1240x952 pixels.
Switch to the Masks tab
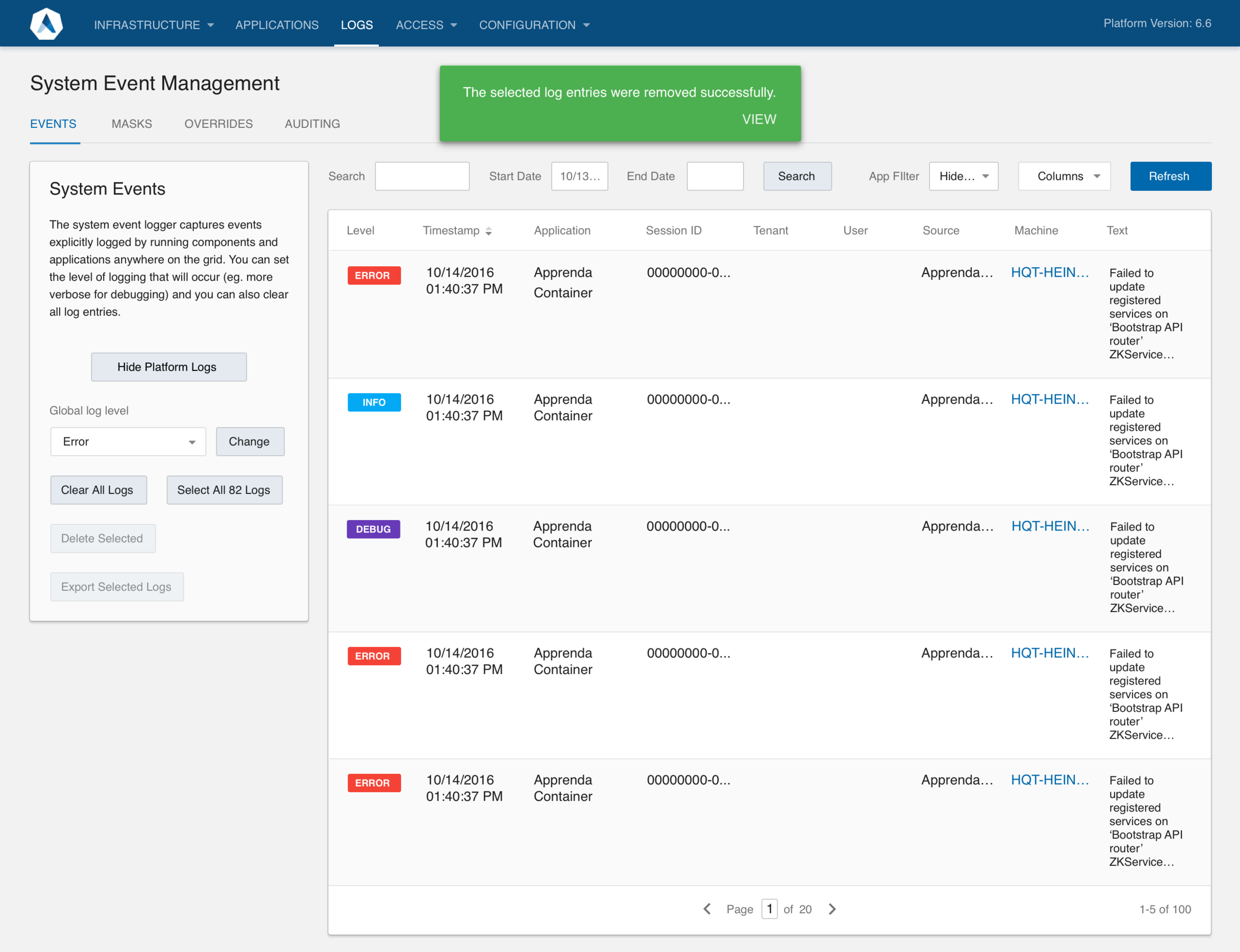[131, 123]
